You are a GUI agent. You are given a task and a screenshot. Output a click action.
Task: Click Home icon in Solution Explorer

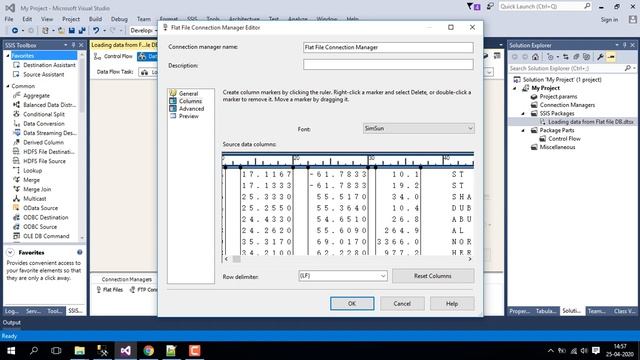coord(535,57)
